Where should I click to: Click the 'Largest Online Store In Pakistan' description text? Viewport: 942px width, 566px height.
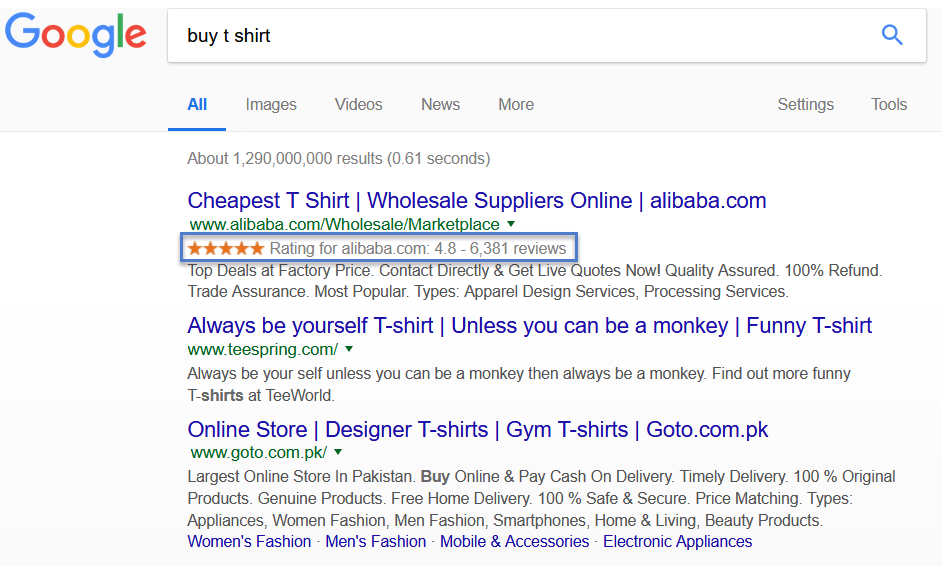[541, 499]
